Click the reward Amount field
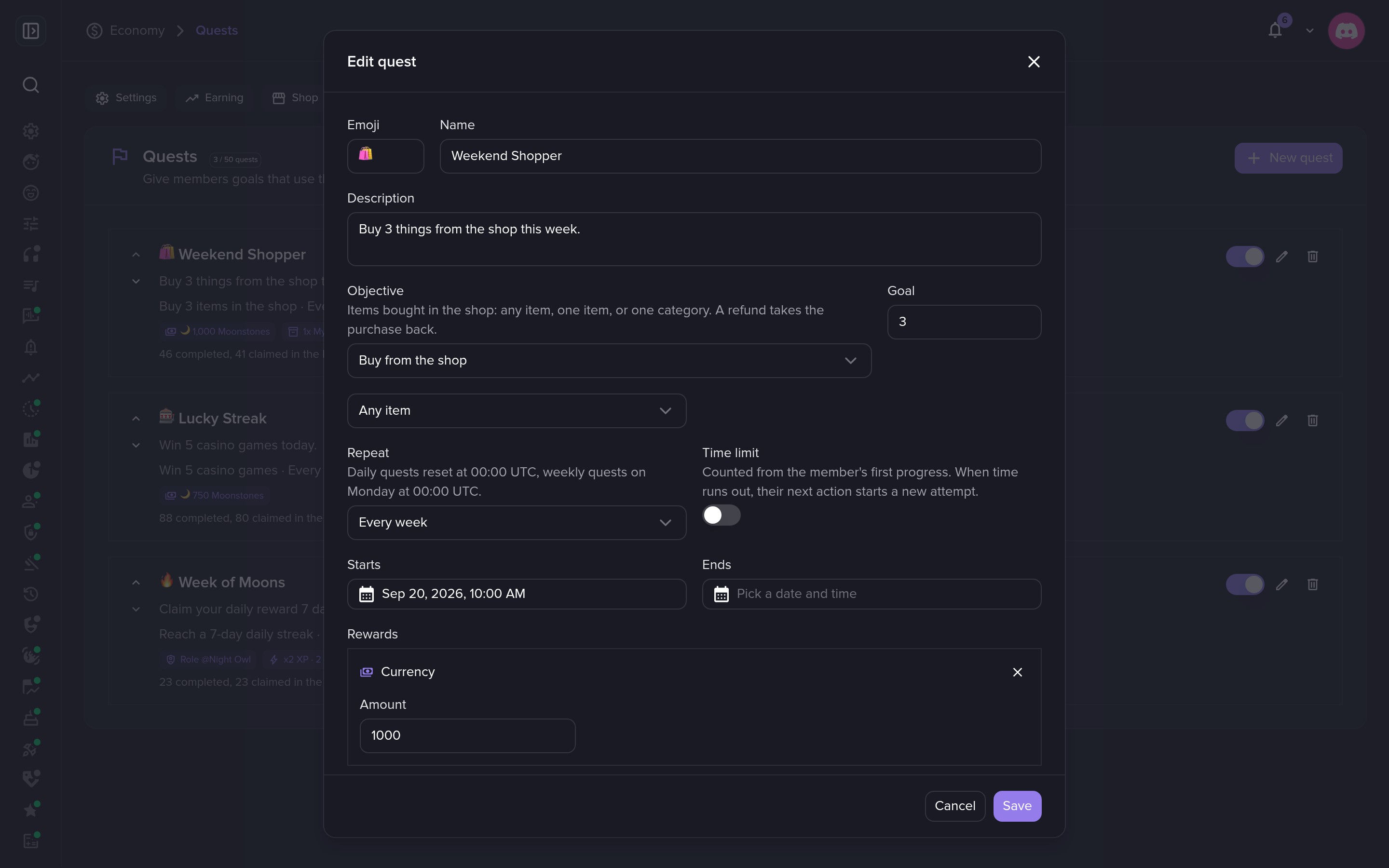 click(x=467, y=736)
